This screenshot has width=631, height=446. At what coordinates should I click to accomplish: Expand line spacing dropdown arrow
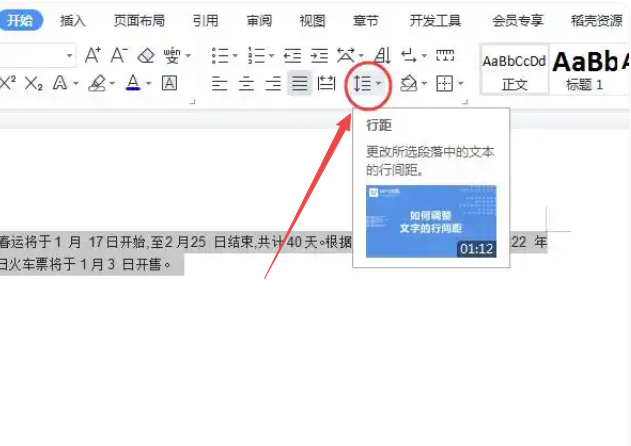coord(378,84)
